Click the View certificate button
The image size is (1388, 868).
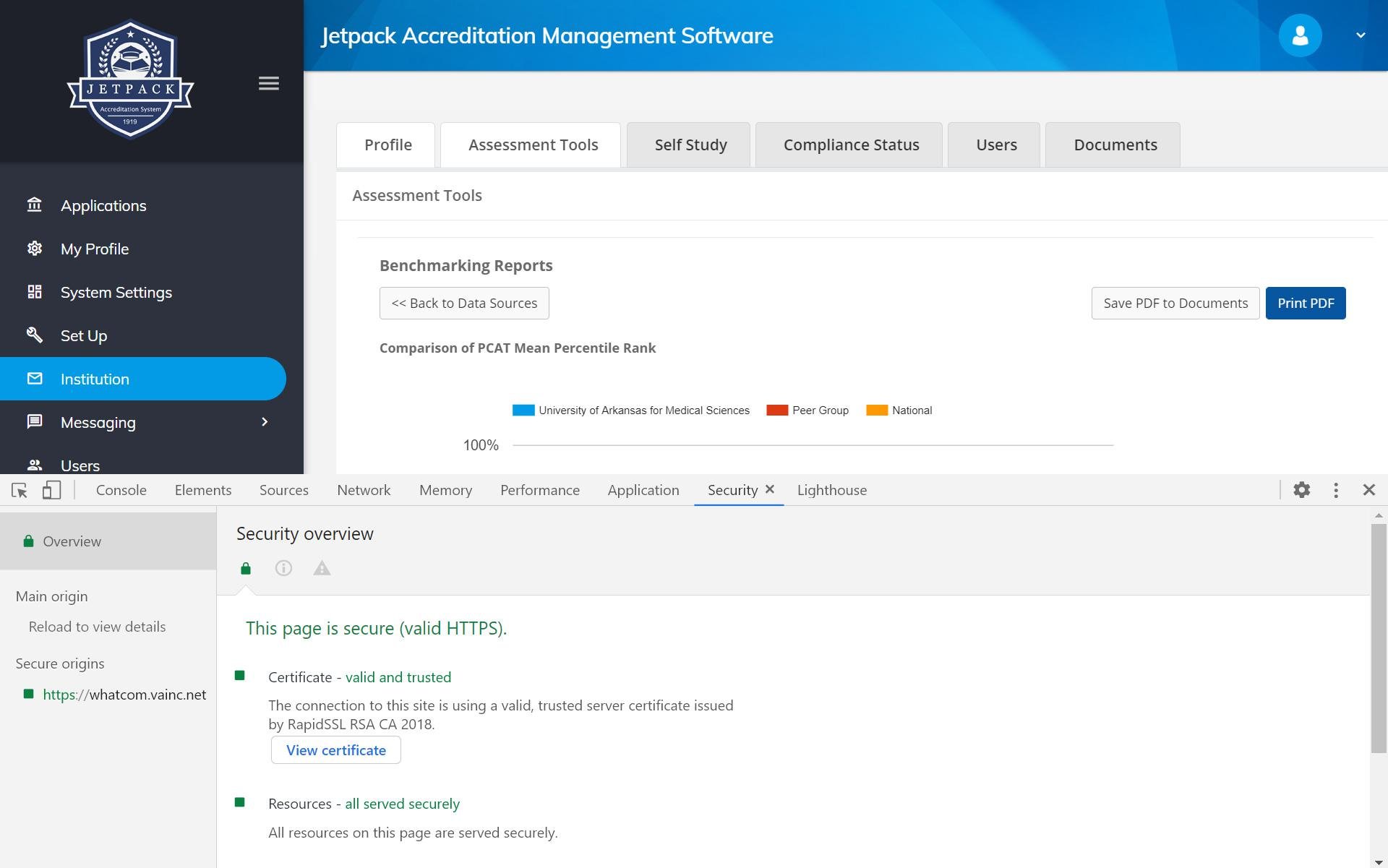pyautogui.click(x=335, y=750)
